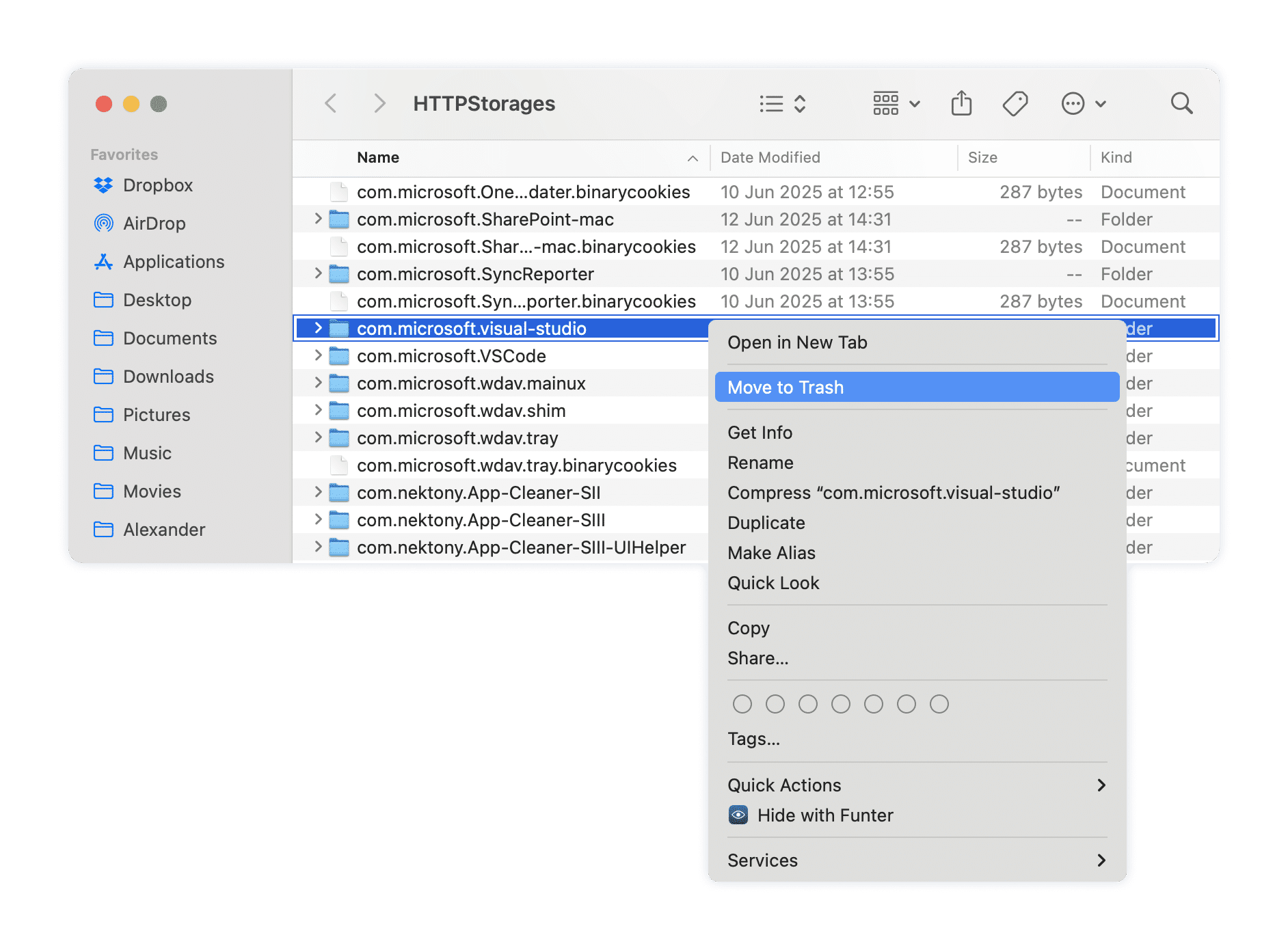Screen dimensions: 1288x950
Task: Click the Hide with Funter eye icon
Action: (x=738, y=815)
